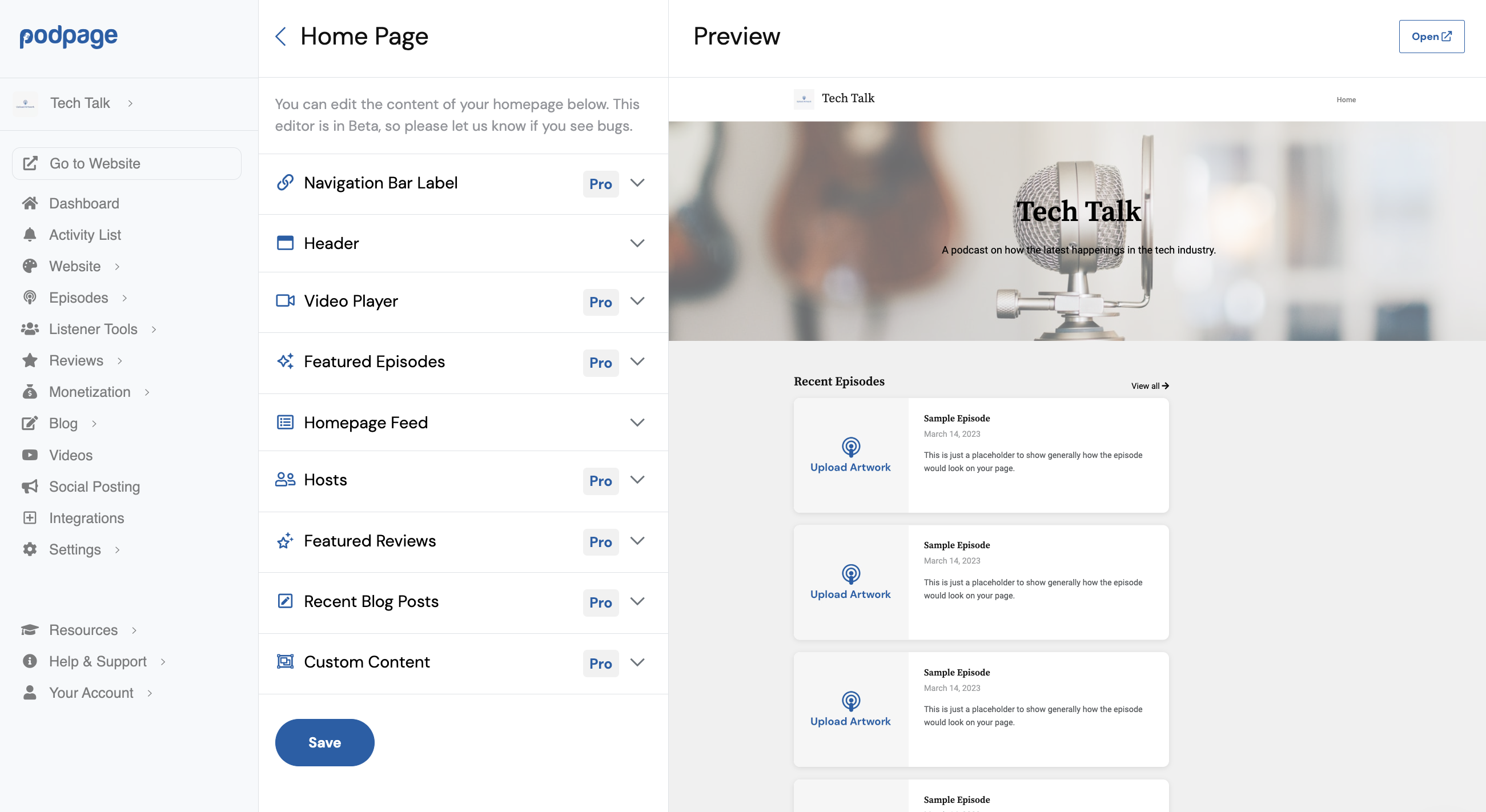
Task: Click the Website palette icon
Action: click(30, 266)
